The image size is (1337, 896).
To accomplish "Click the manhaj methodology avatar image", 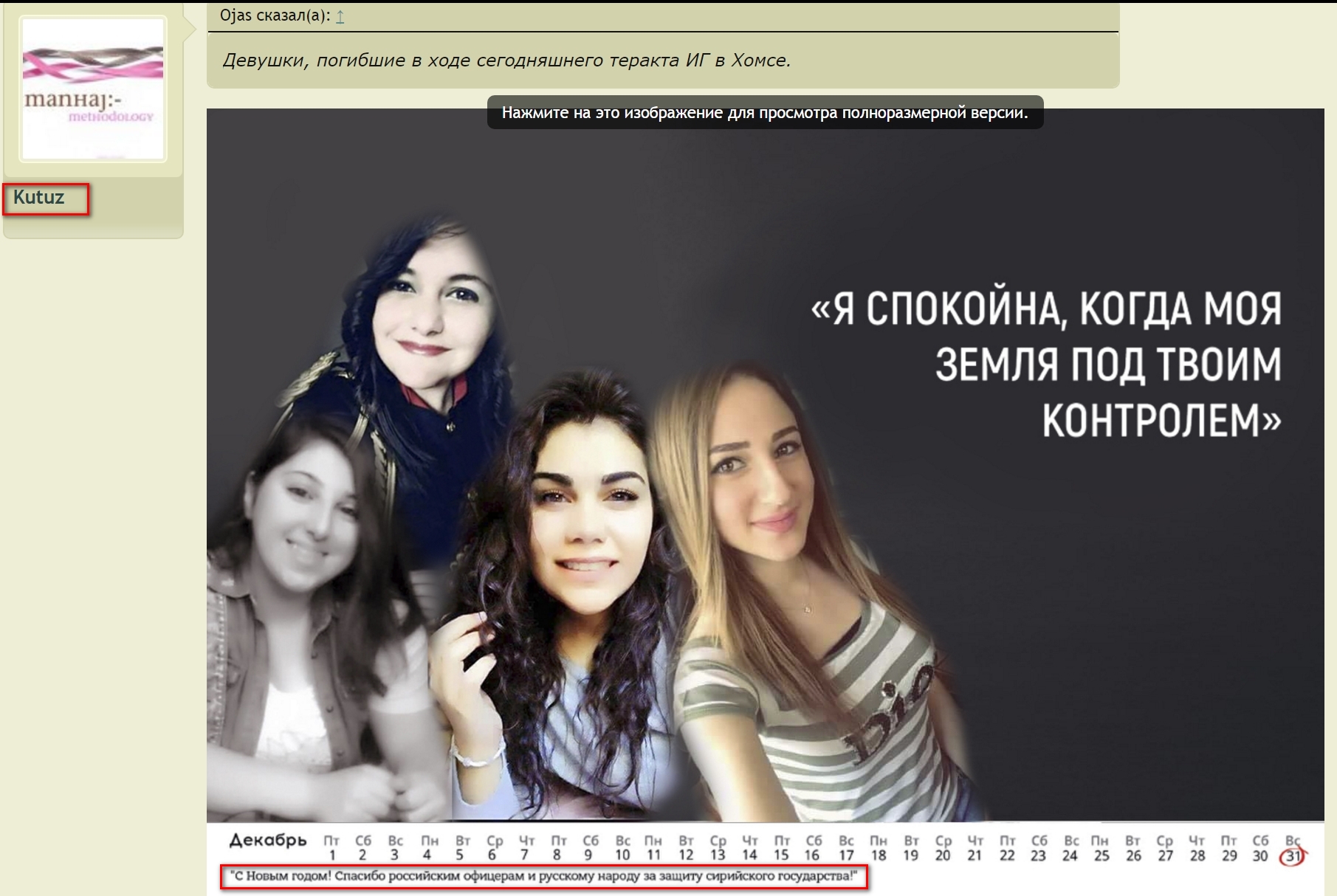I will coord(93,89).
